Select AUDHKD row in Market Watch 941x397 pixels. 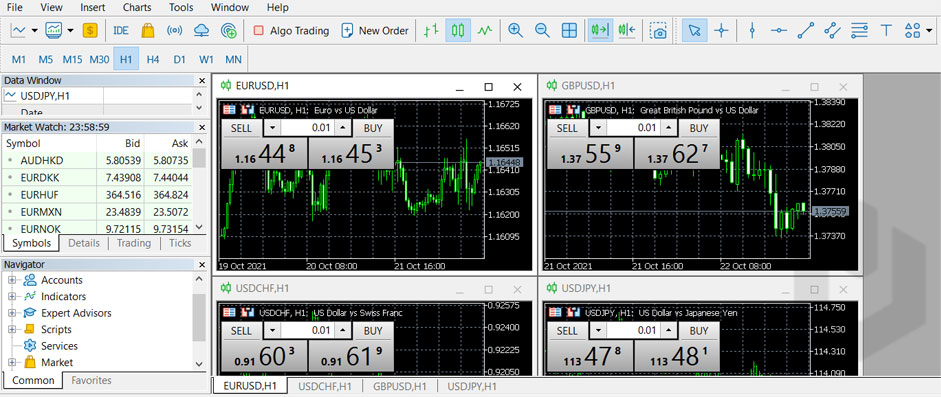98,161
